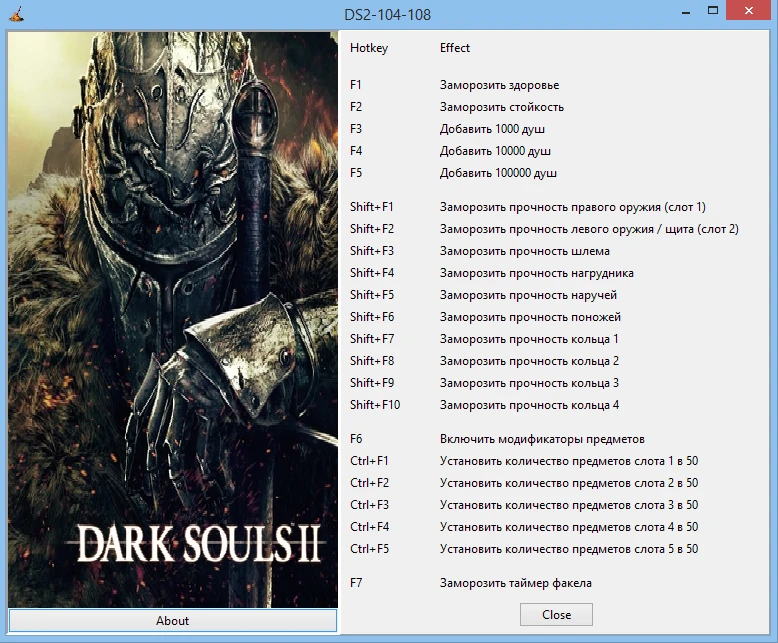Image resolution: width=778 pixels, height=643 pixels.
Task: Maximize the DS2-104-108 window
Action: point(713,10)
